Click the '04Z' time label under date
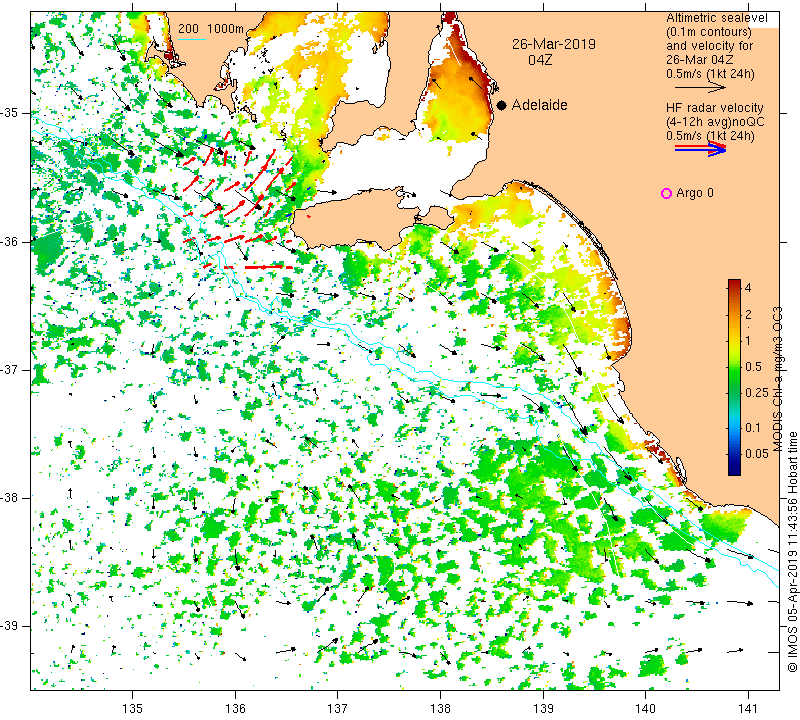The image size is (800, 720). tap(540, 60)
